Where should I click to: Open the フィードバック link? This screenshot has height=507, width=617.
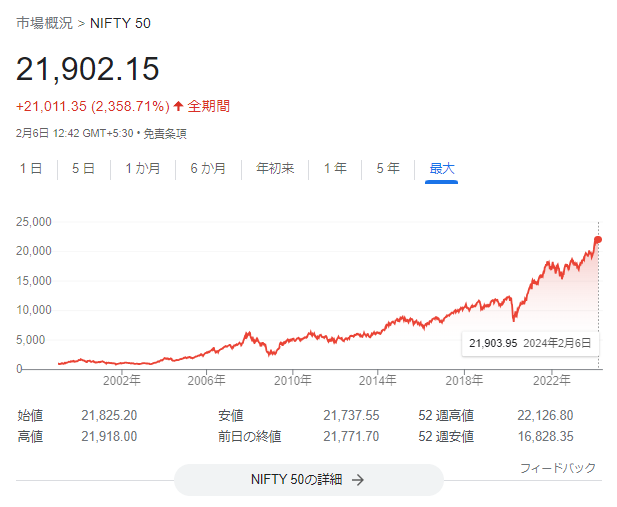558,468
